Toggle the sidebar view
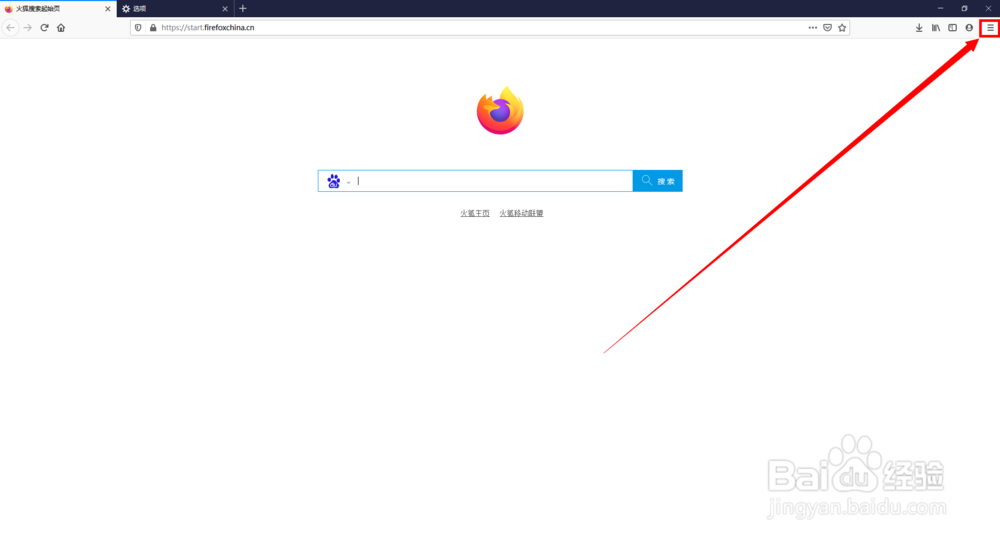 pos(952,27)
